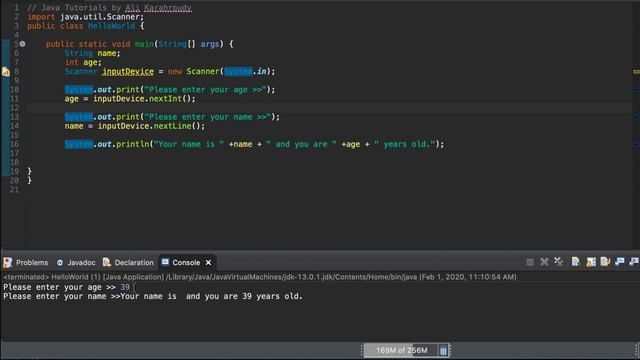Click the warning marker icon beside line 8
This screenshot has width=640, height=360.
point(6,71)
